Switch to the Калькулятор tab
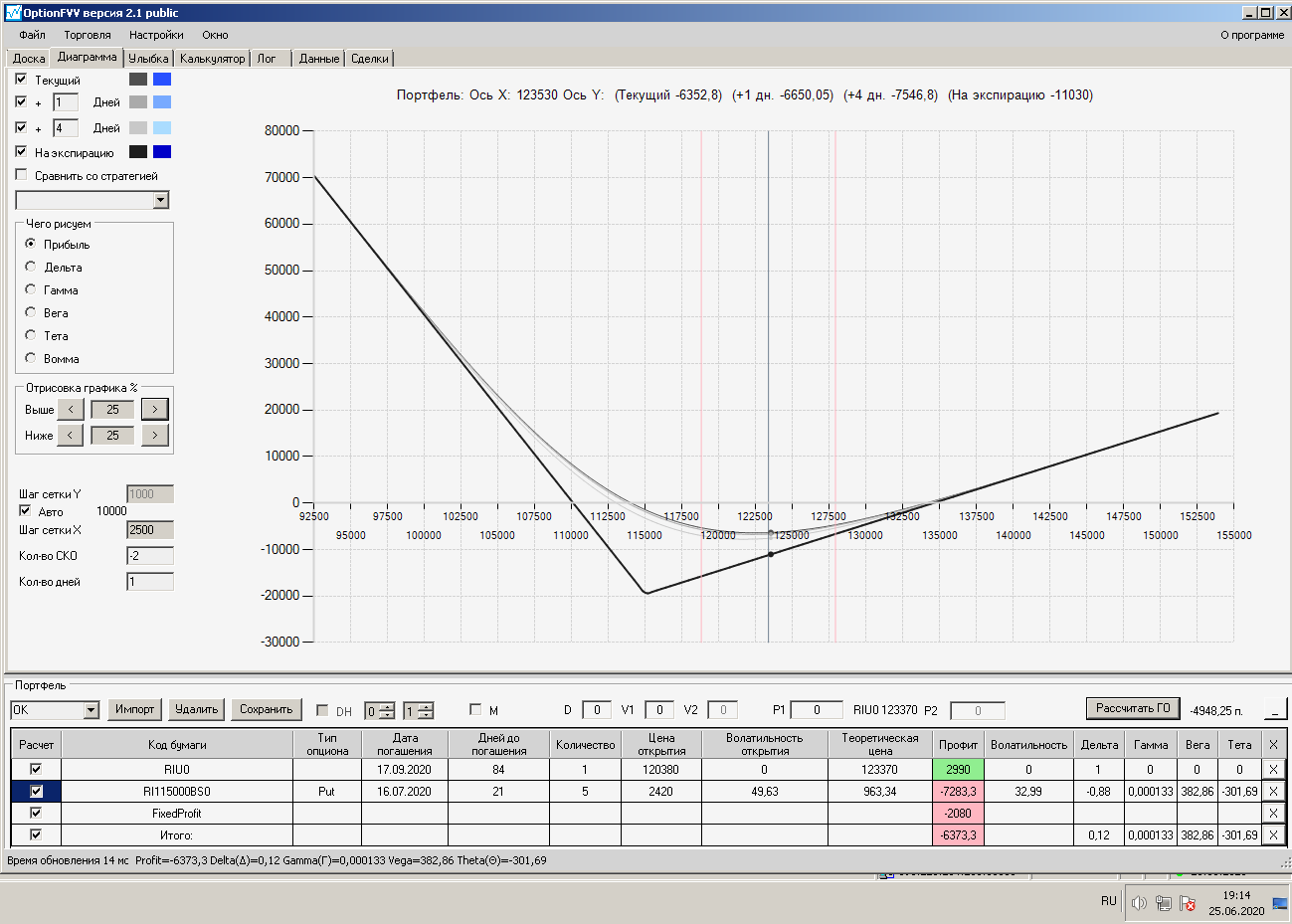 [x=212, y=59]
